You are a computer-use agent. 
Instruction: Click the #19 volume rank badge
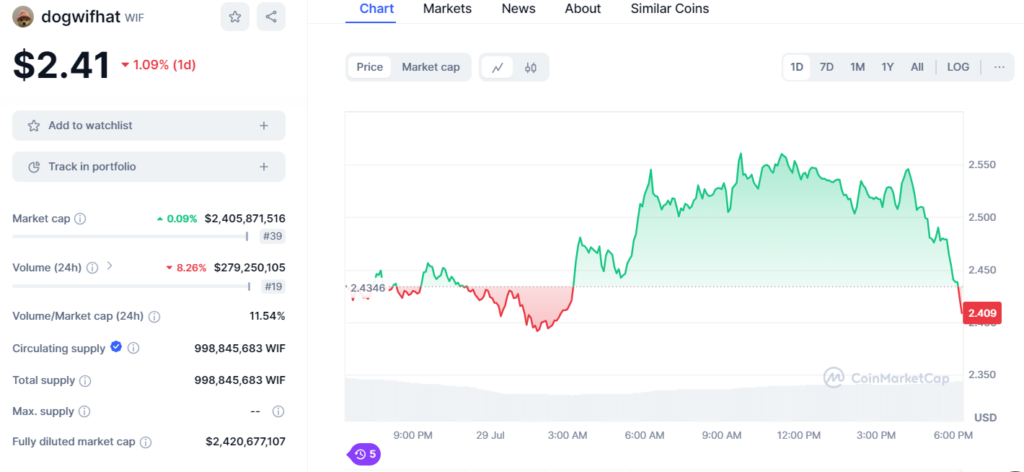tap(272, 286)
